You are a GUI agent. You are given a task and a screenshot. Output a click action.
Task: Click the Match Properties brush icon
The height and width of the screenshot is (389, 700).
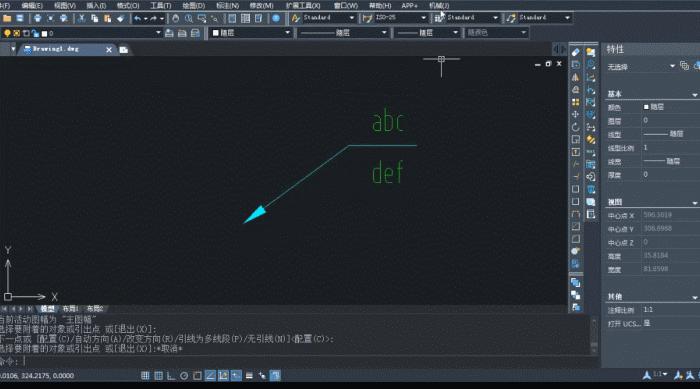pos(121,18)
